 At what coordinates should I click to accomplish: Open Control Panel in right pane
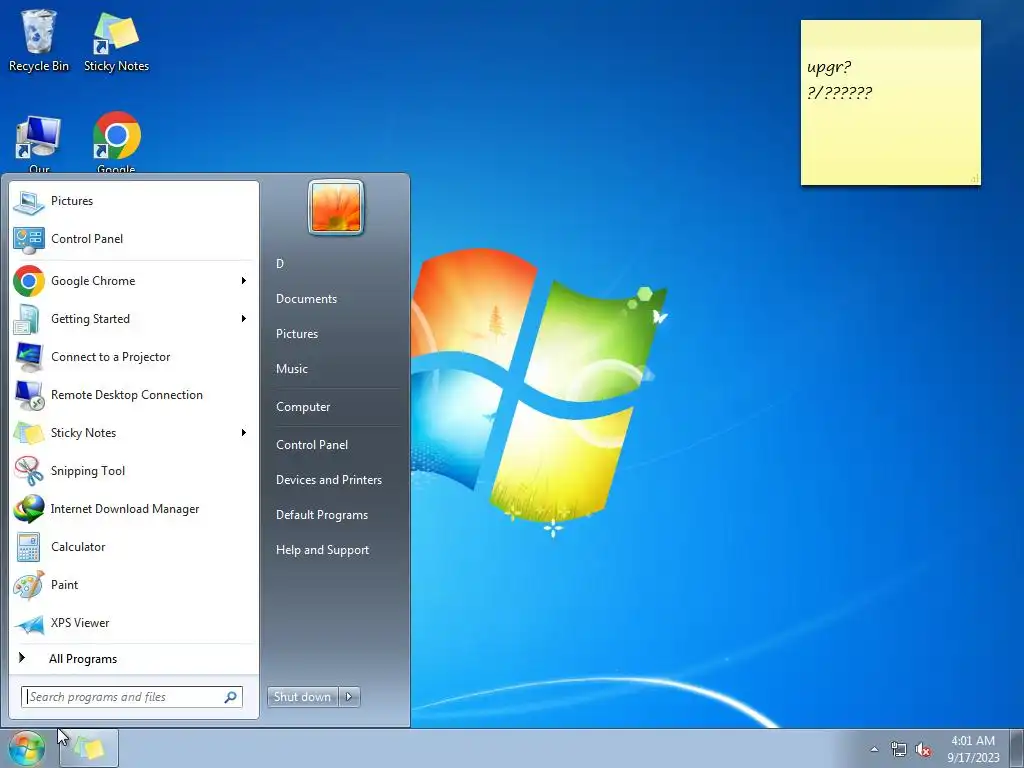pyautogui.click(x=312, y=445)
